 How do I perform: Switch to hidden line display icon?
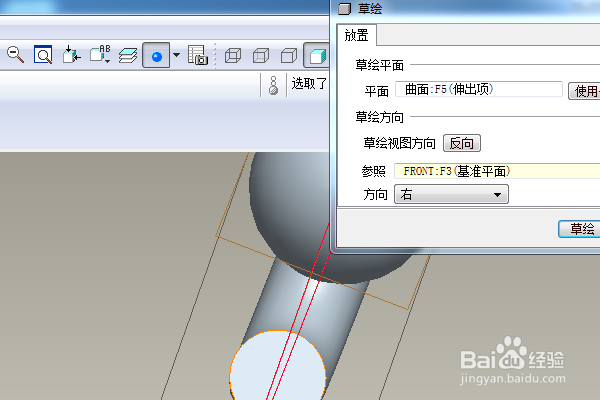261,56
